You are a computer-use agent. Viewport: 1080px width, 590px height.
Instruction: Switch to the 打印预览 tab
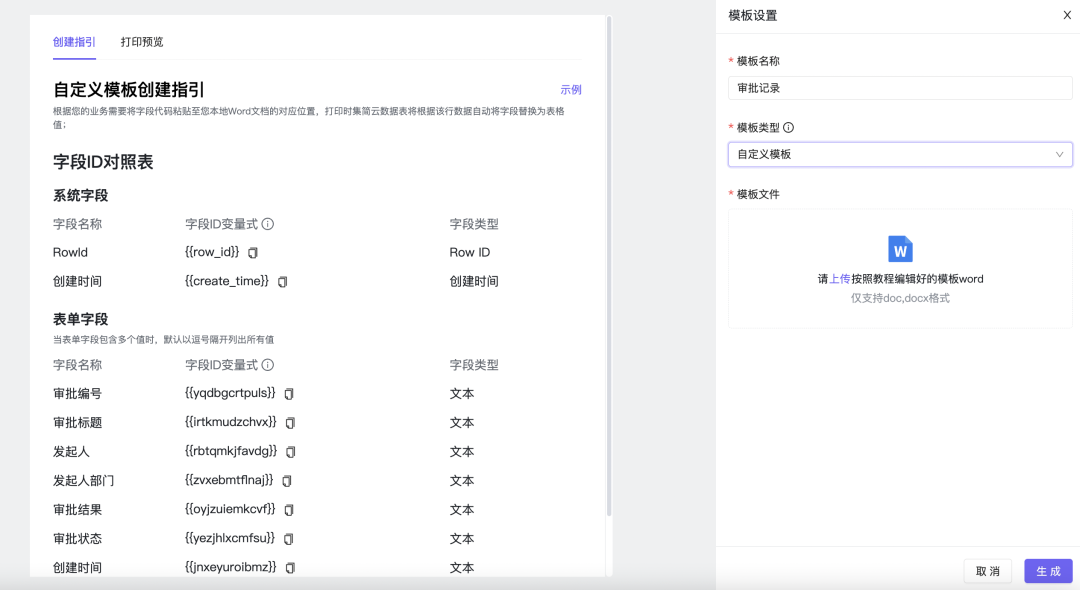pyautogui.click(x=142, y=42)
